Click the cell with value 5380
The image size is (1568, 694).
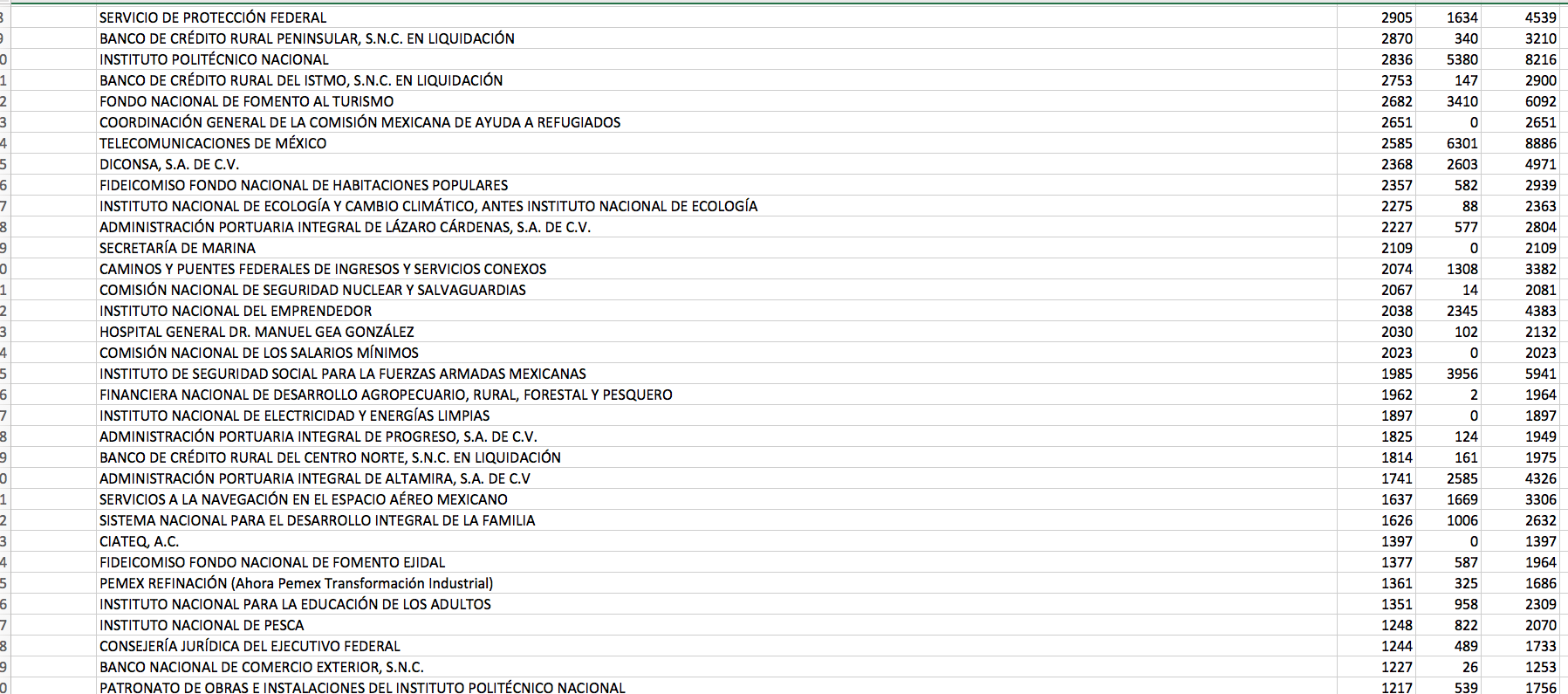click(x=1462, y=59)
